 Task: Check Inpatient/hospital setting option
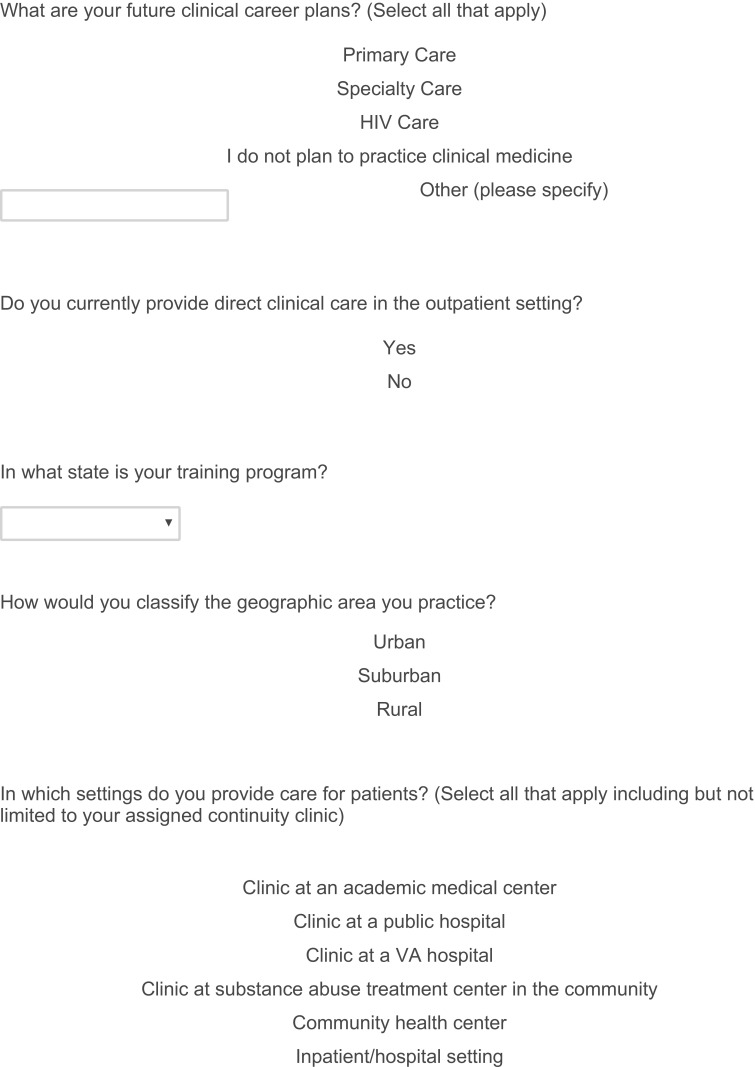point(399,1057)
